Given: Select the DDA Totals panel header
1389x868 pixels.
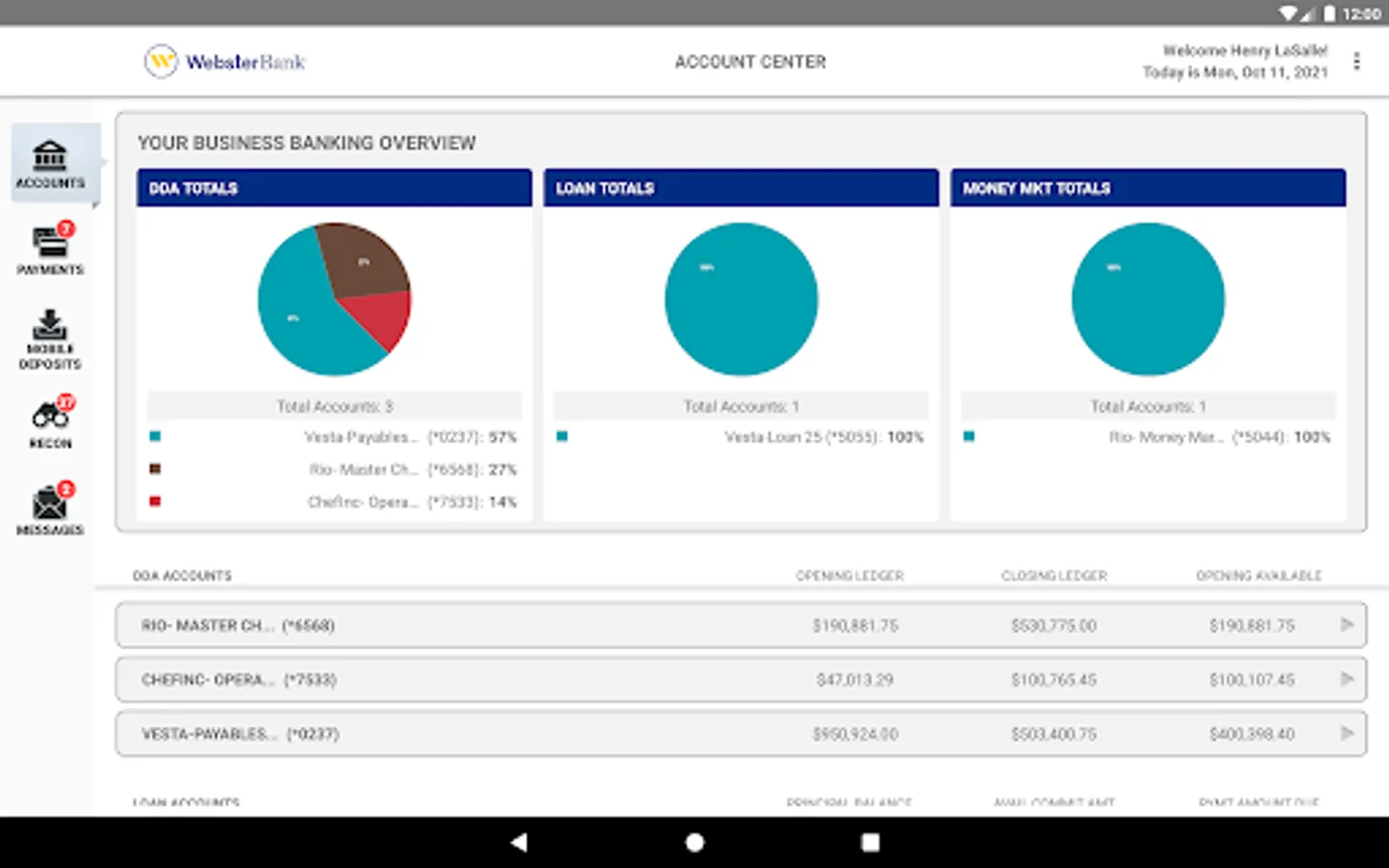Looking at the screenshot, I should click(334, 188).
